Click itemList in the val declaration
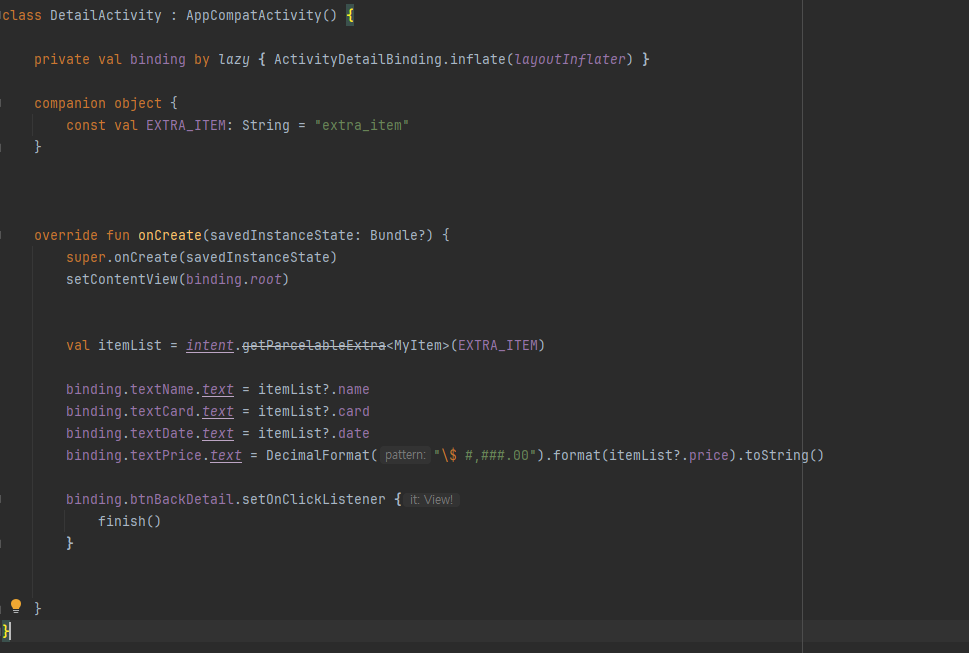This screenshot has height=653, width=969. tap(130, 345)
